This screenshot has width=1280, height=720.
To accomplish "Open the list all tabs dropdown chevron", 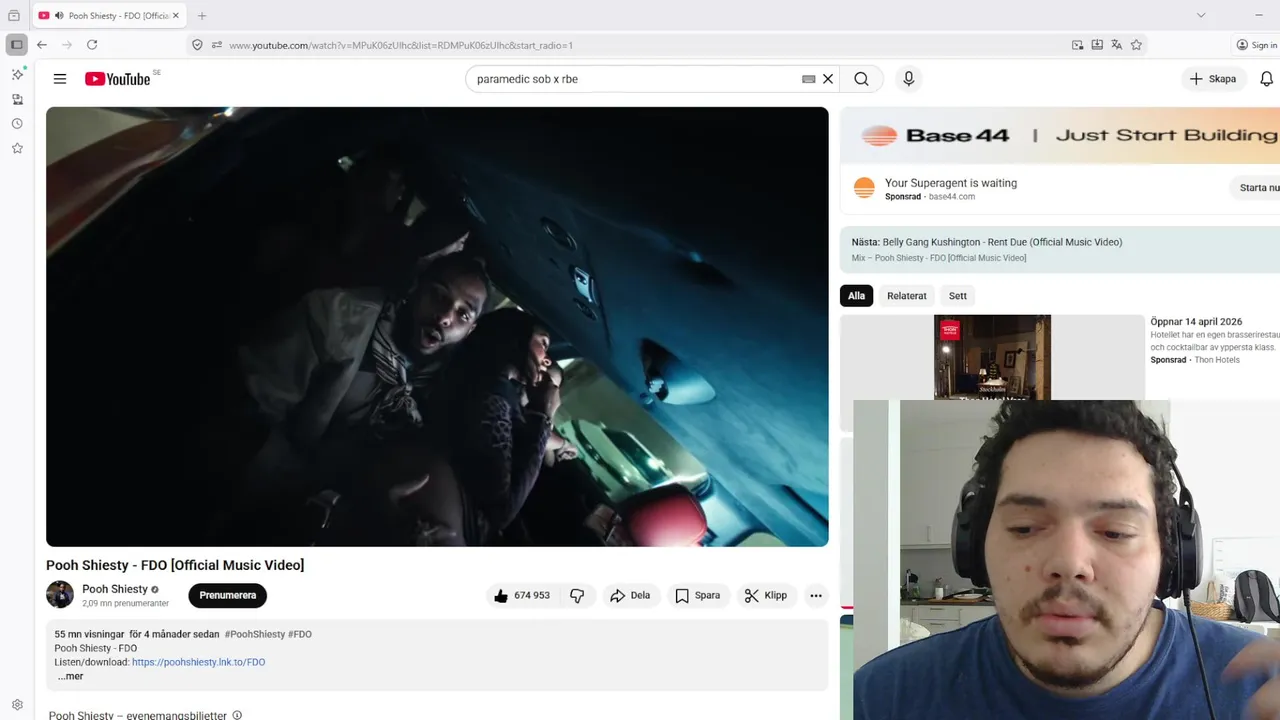I will click(x=1201, y=15).
